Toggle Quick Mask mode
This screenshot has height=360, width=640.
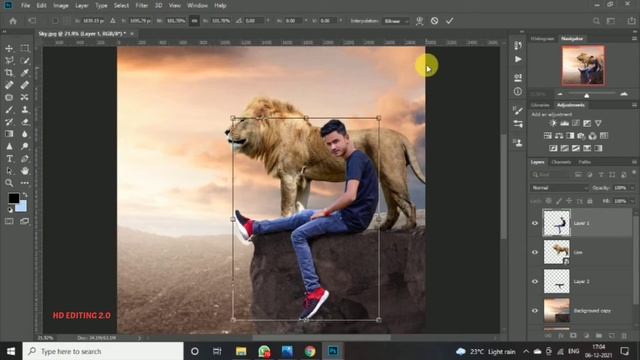tap(9, 221)
